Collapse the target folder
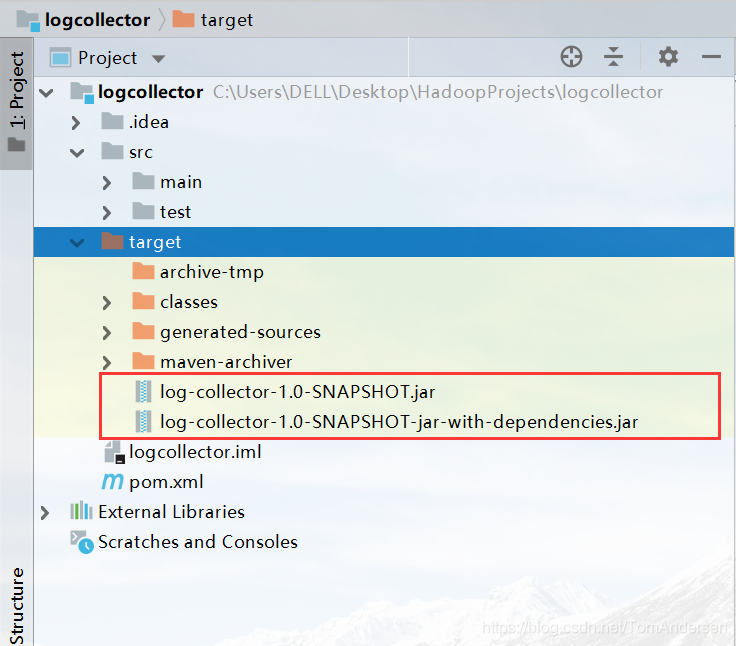The width and height of the screenshot is (736, 646). [77, 243]
